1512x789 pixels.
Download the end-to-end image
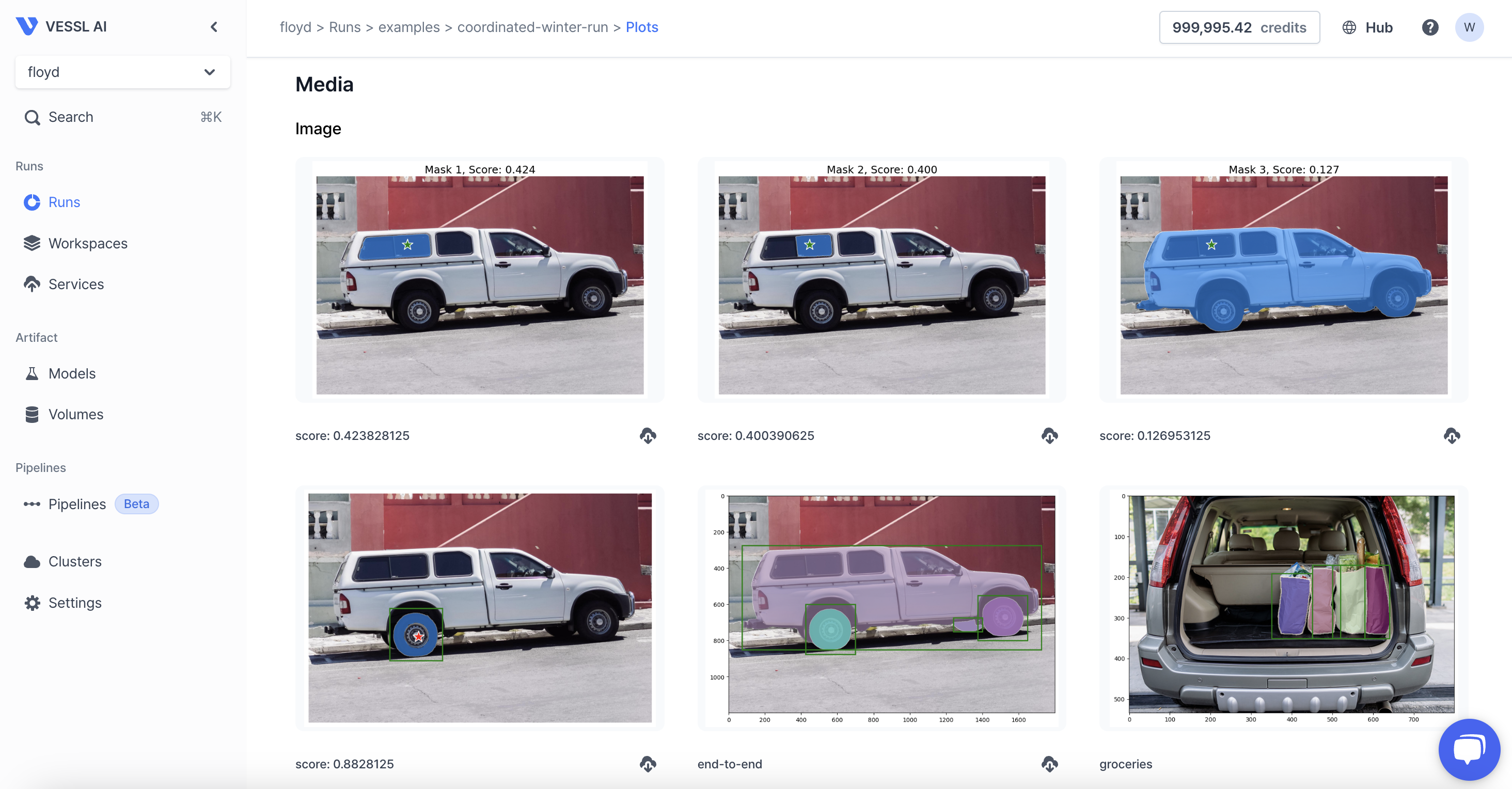point(1049,764)
